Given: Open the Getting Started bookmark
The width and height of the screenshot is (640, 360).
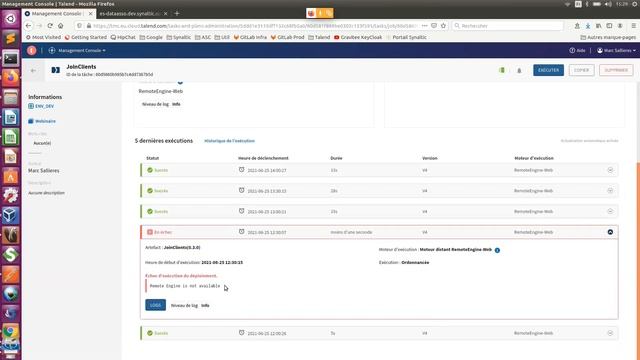Looking at the screenshot, I should pyautogui.click(x=86, y=37).
